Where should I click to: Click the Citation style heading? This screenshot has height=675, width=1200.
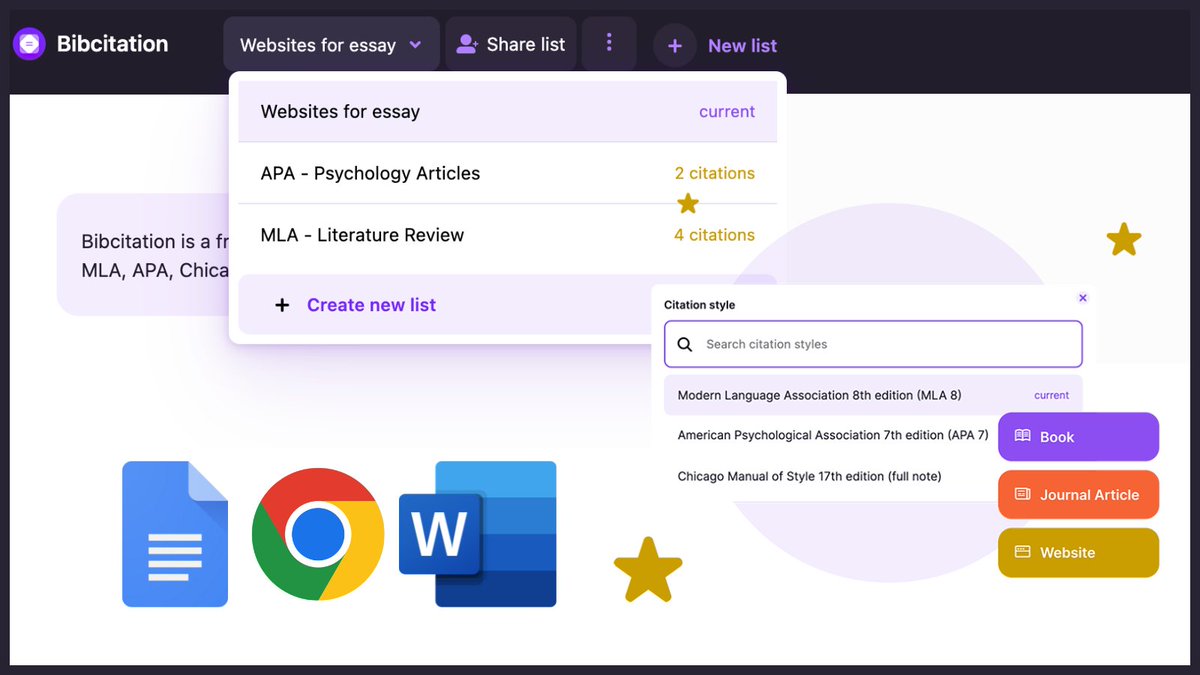(699, 305)
